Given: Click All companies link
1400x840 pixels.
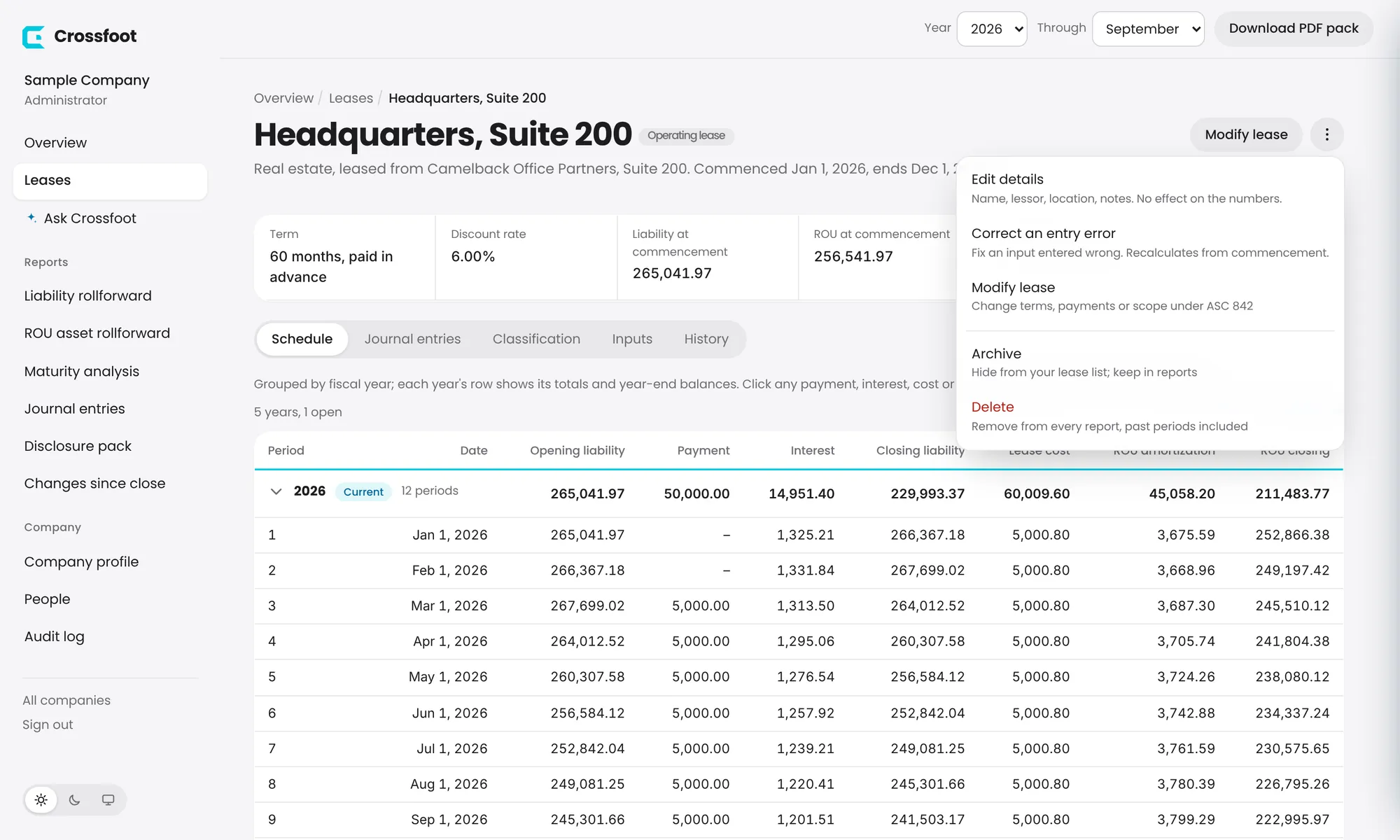Looking at the screenshot, I should [x=66, y=700].
